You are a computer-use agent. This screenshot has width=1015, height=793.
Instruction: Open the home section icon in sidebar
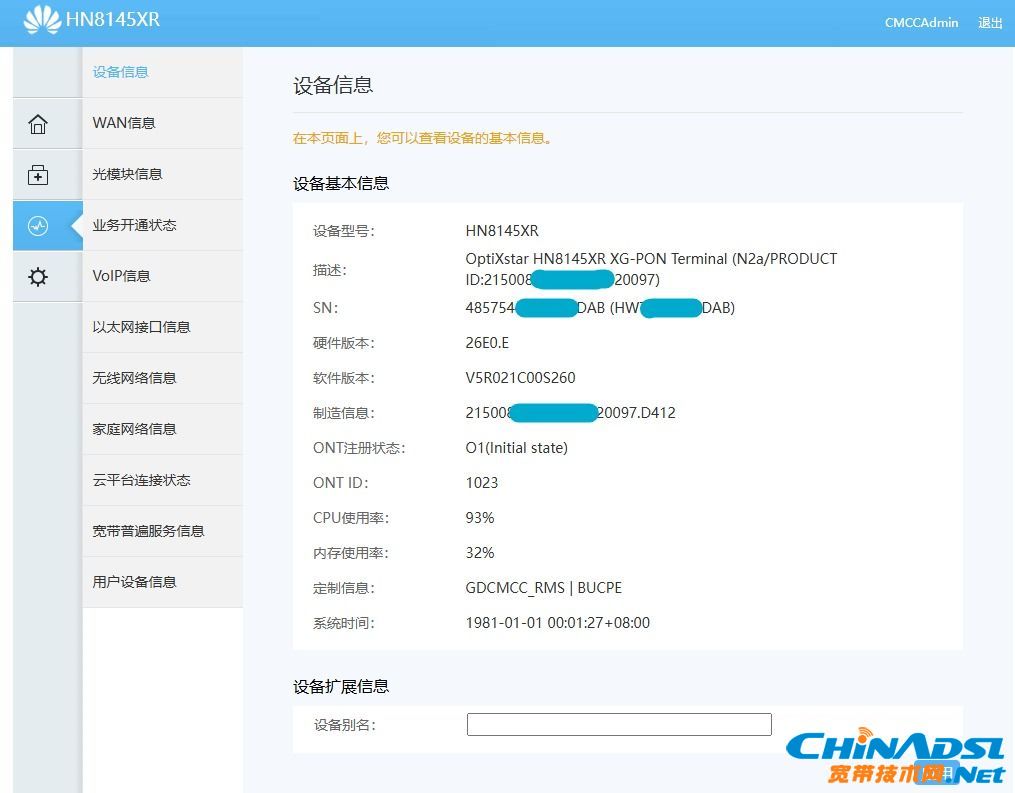click(38, 123)
